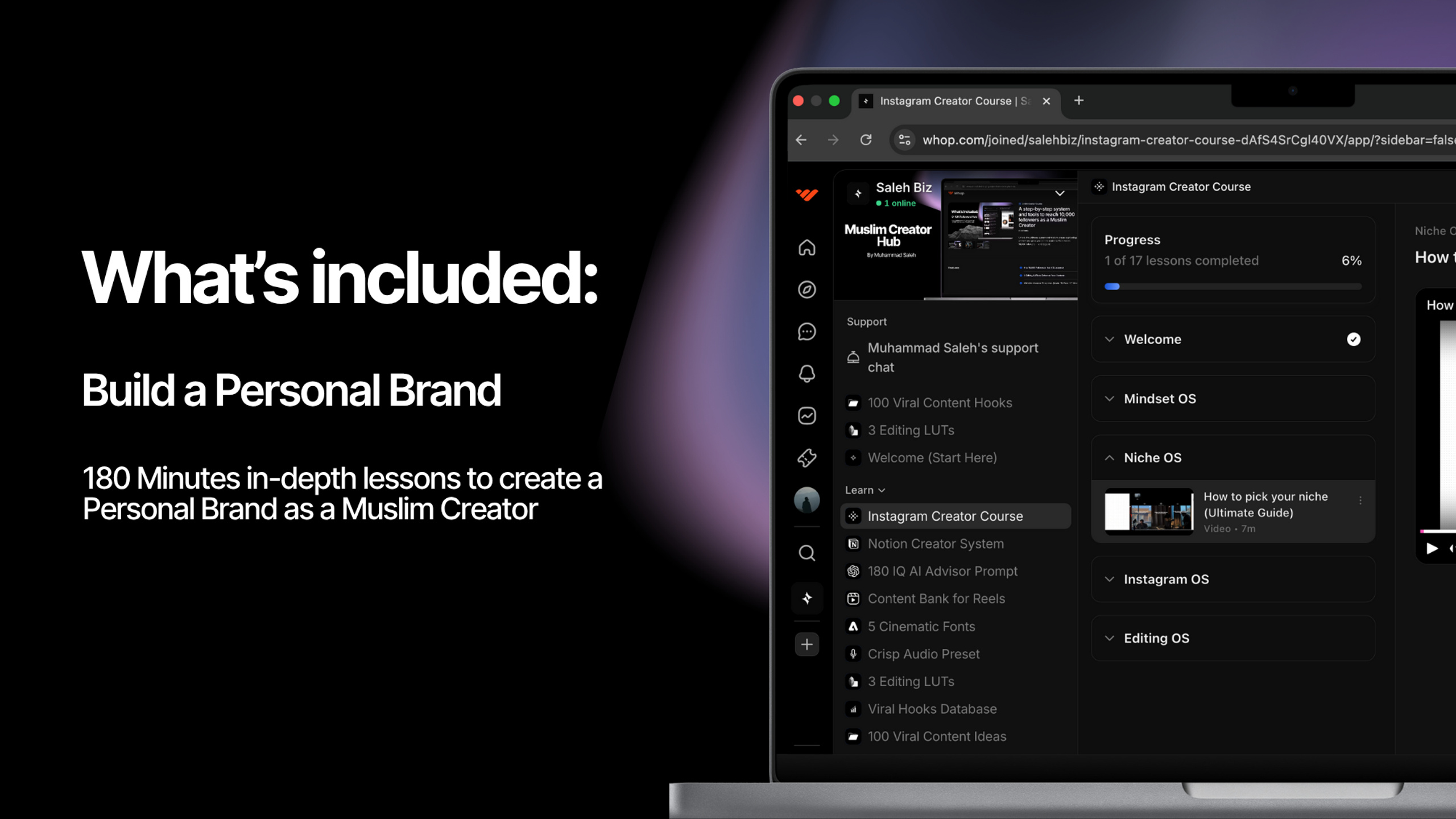Open a new browser tab

click(1078, 101)
